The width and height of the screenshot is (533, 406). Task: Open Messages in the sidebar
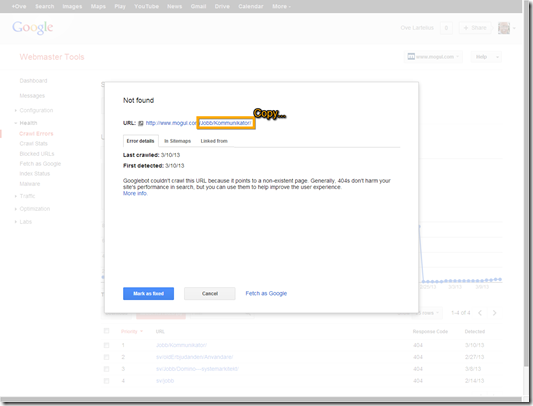click(x=32, y=96)
